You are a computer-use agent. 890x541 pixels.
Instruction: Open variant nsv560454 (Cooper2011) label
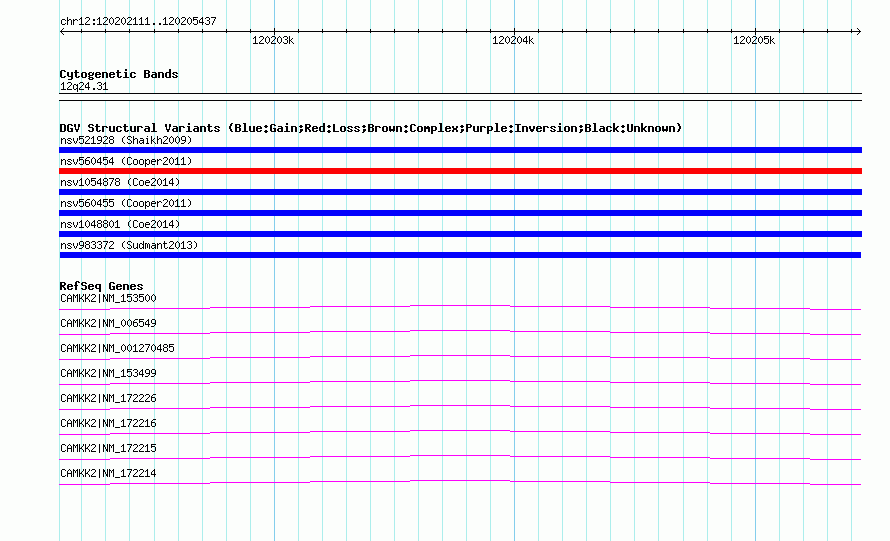tap(126, 161)
